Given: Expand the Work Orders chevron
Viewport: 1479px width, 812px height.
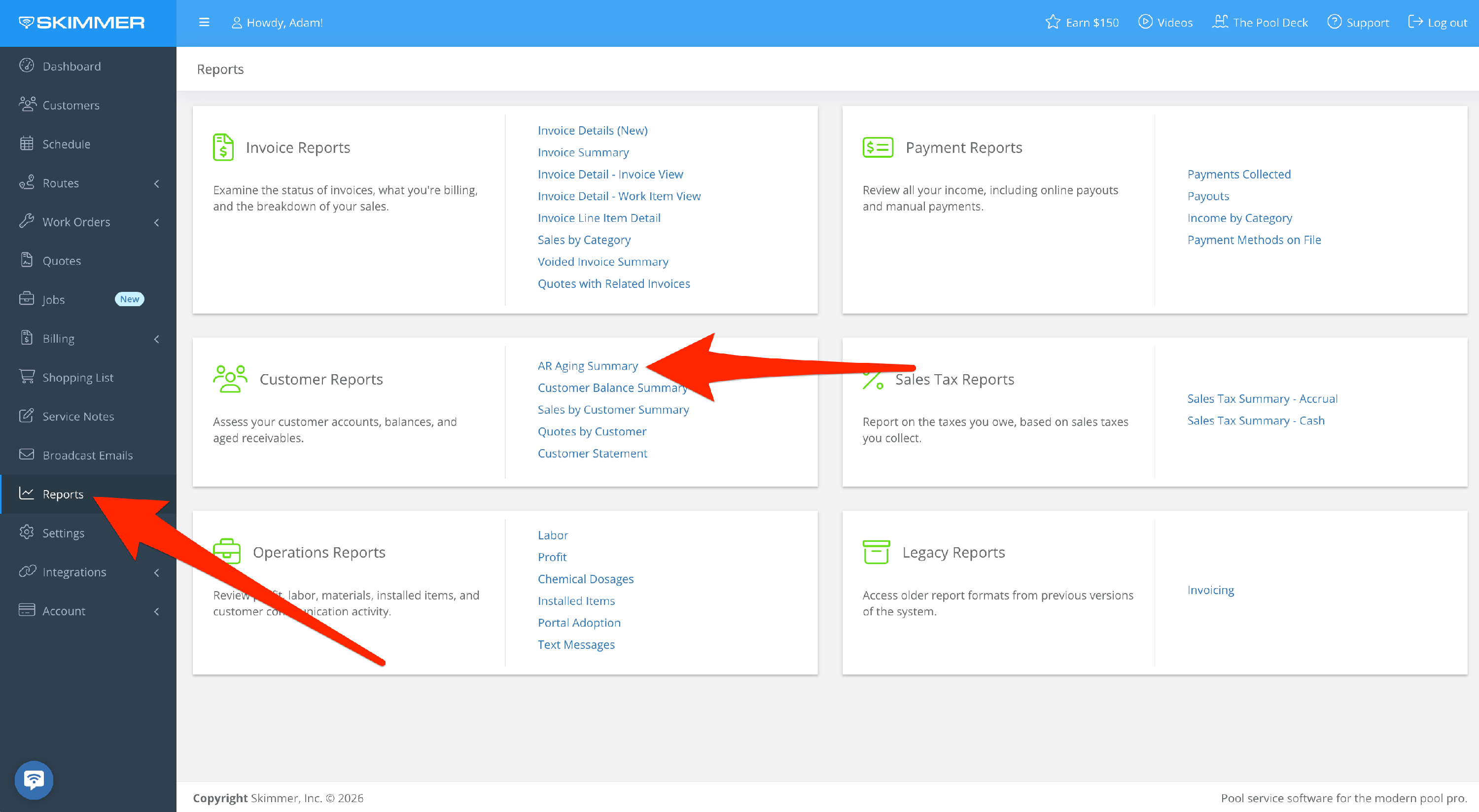Looking at the screenshot, I should [156, 222].
